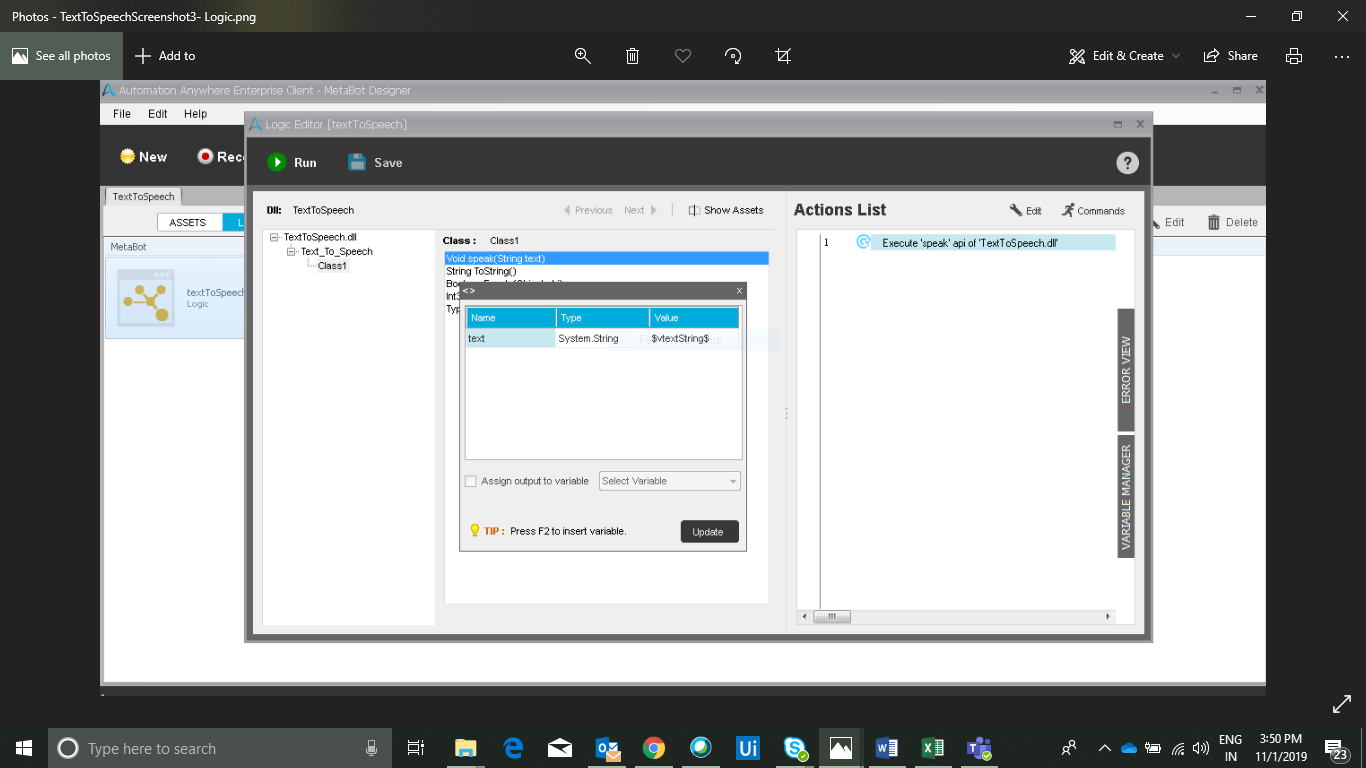Click the green Run icon in Logic Editor
1366x768 pixels.
tap(277, 162)
